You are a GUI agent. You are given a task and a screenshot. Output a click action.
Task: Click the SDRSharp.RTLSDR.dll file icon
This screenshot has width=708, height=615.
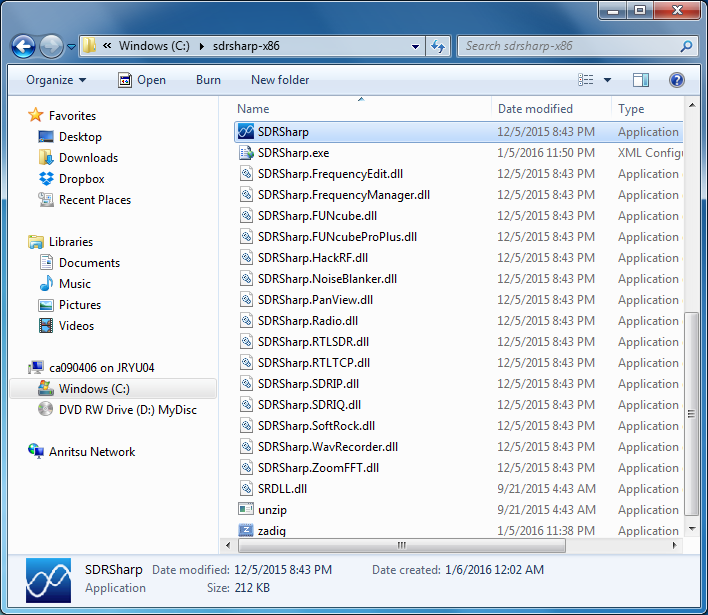click(x=246, y=341)
